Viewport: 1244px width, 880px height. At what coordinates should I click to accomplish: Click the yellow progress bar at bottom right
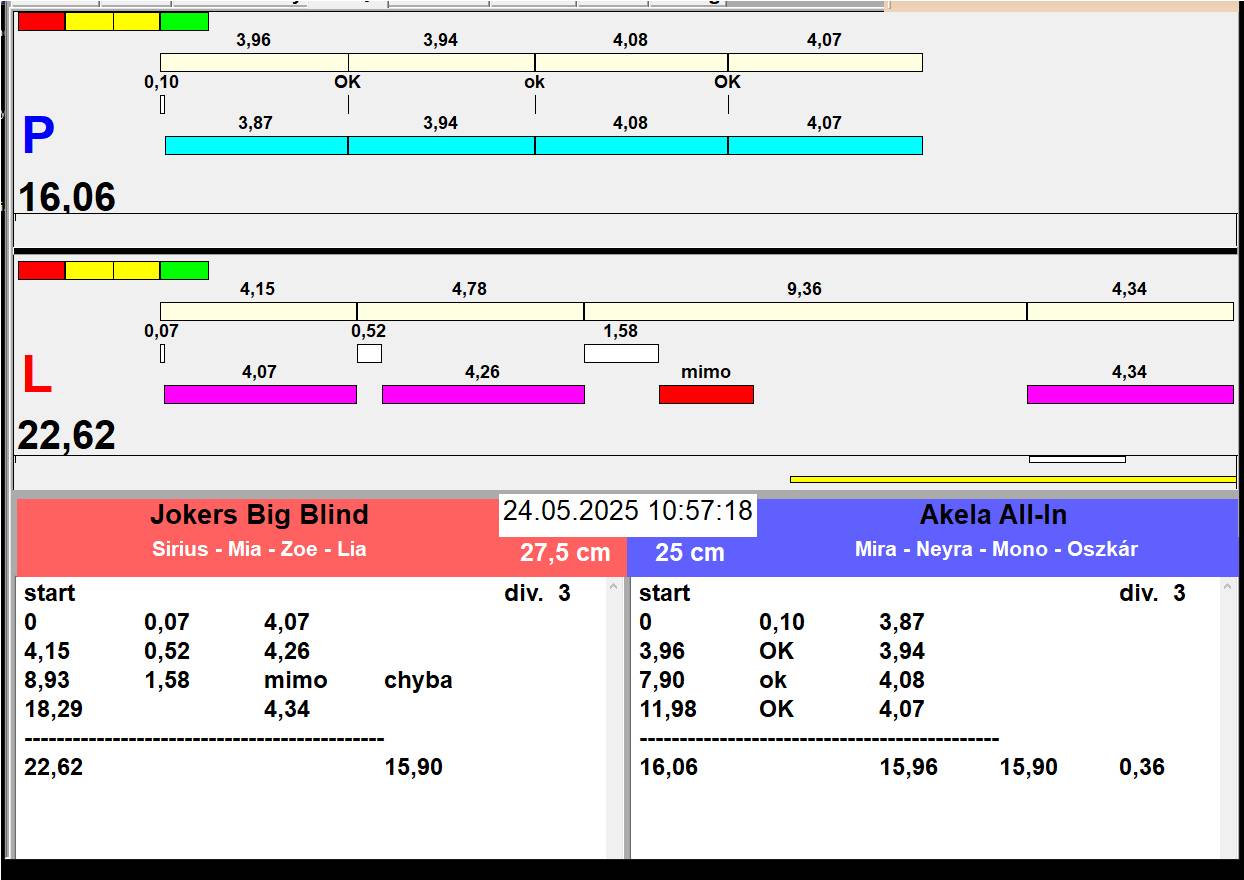pos(1012,479)
